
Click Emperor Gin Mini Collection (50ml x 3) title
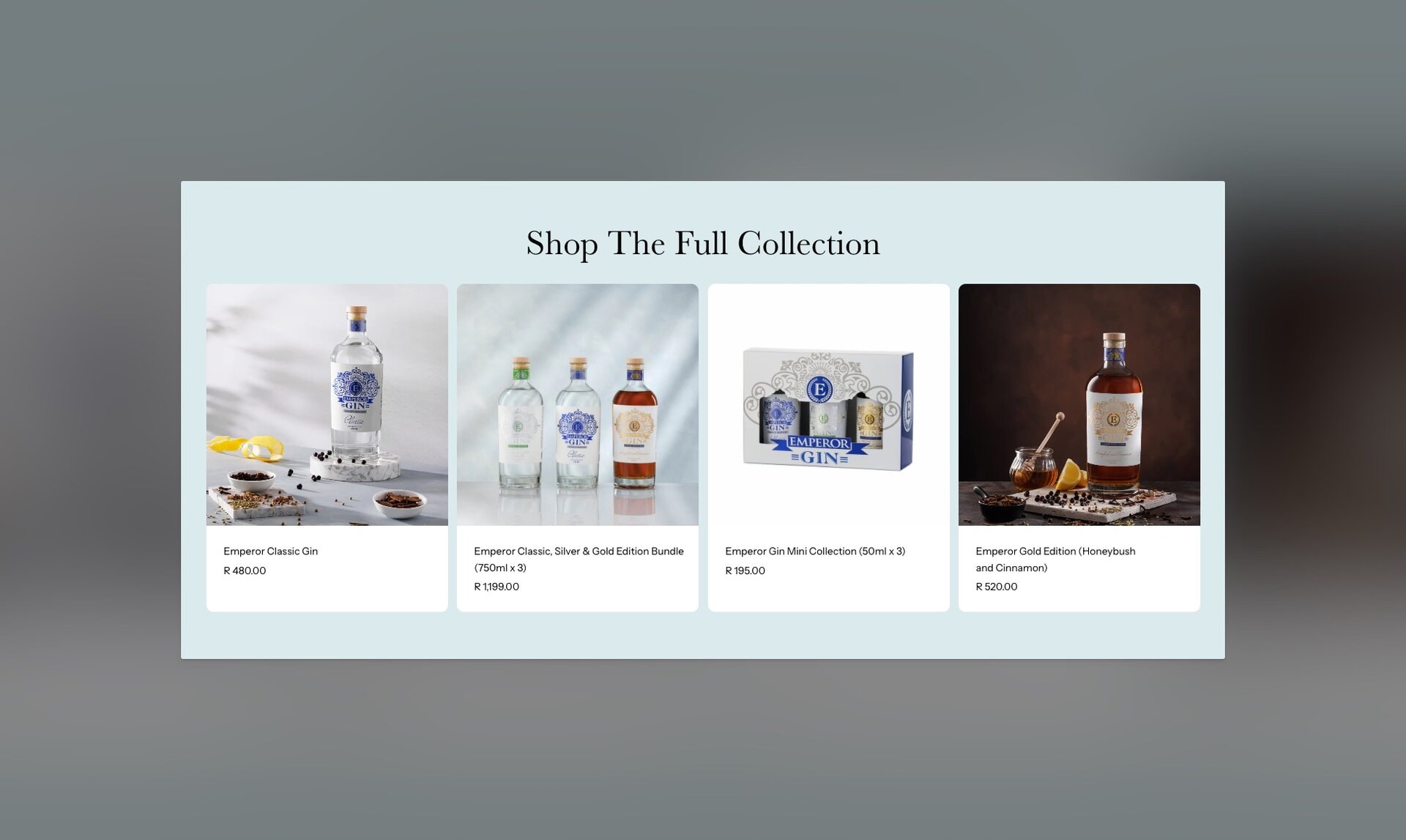815,551
